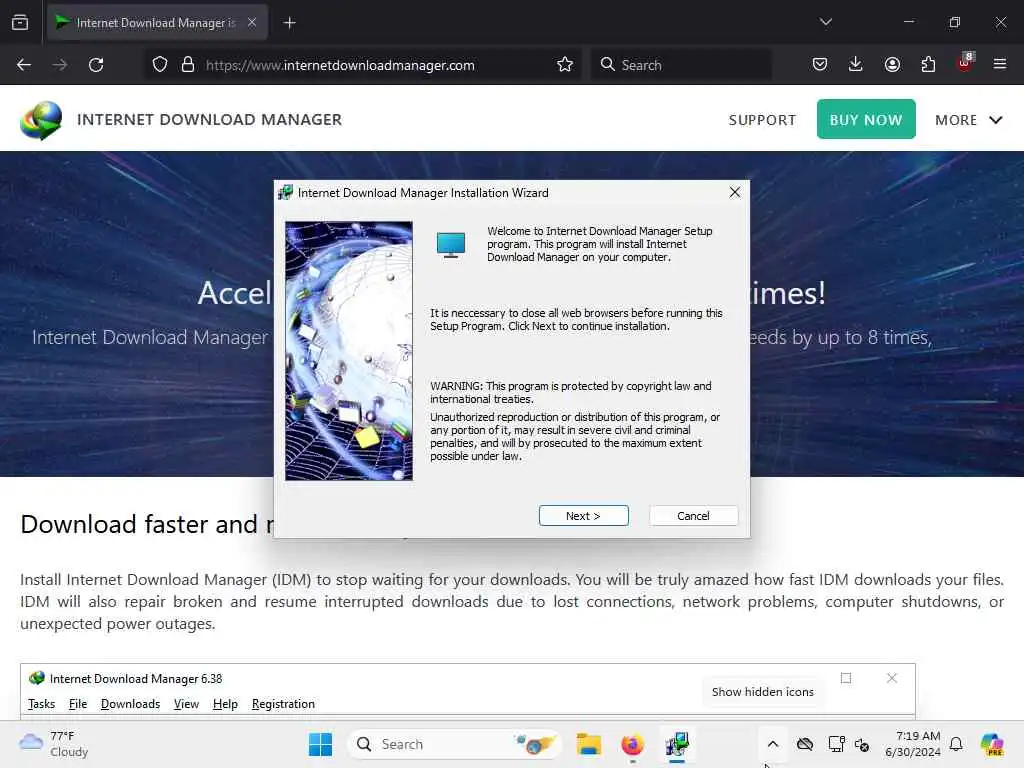The width and height of the screenshot is (1024, 768).
Task: Open the Firefox View icon
Action: click(x=20, y=23)
